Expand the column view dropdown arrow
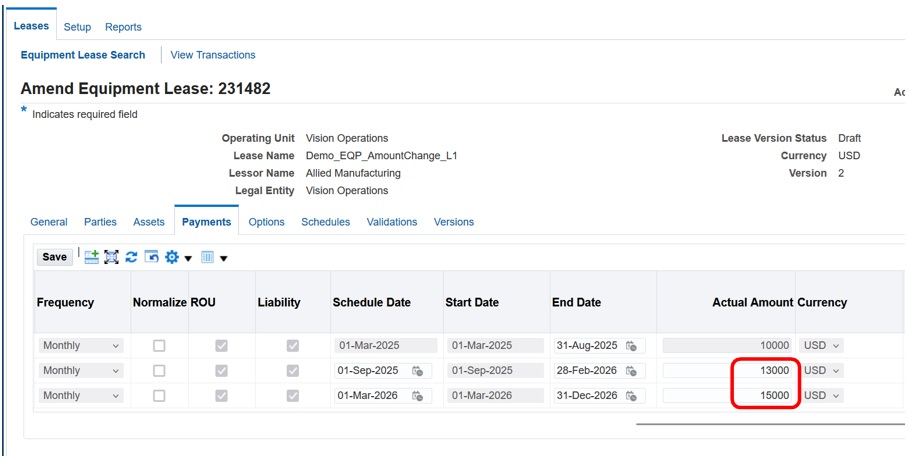This screenshot has height=460, width=909. coord(223,259)
